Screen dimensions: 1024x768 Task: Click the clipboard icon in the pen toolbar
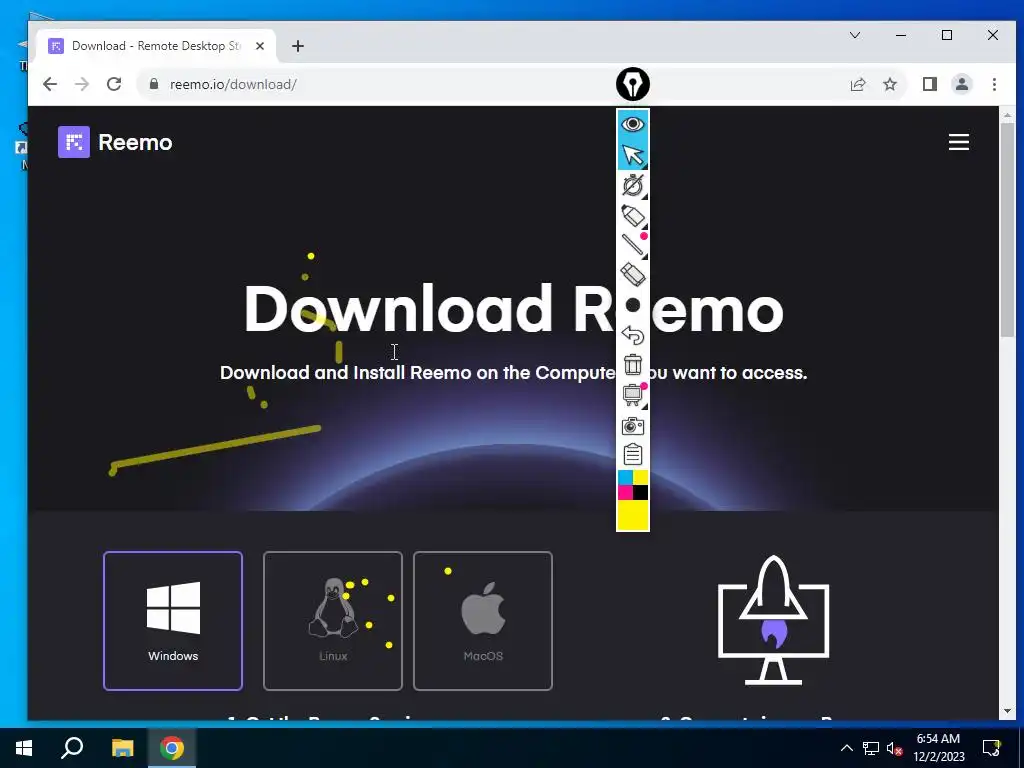633,455
